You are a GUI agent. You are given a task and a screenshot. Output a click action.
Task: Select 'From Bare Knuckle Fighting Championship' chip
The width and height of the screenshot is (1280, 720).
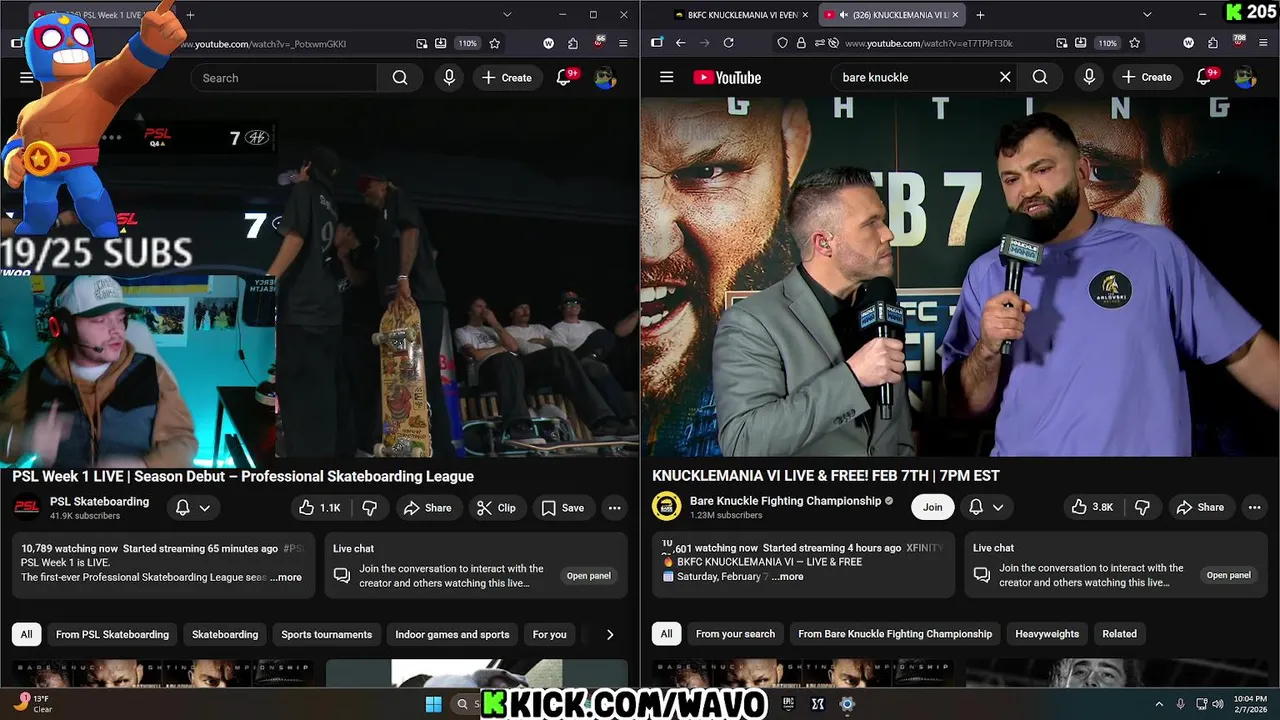895,633
